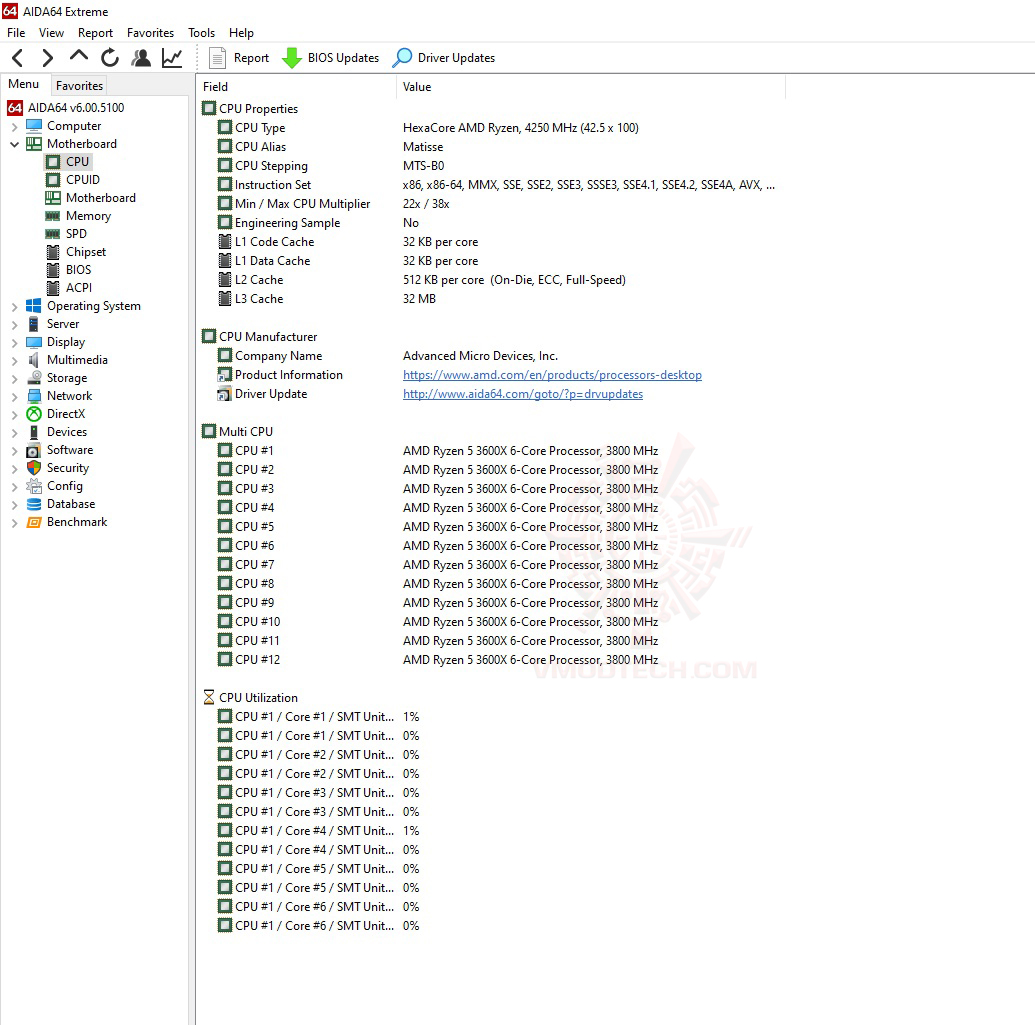Open the Tools menu
The width and height of the screenshot is (1035, 1025).
pyautogui.click(x=201, y=33)
